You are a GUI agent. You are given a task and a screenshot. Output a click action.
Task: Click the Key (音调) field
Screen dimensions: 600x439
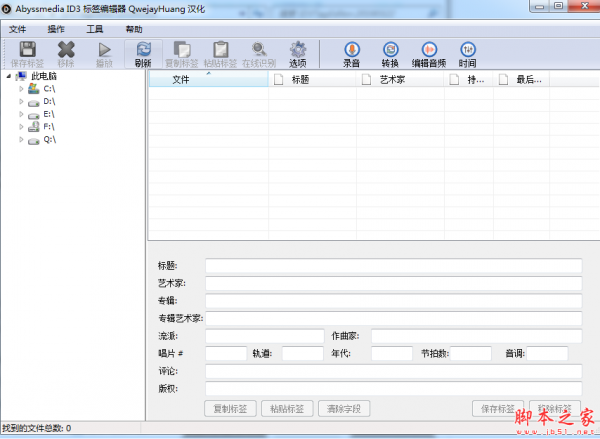coord(547,353)
